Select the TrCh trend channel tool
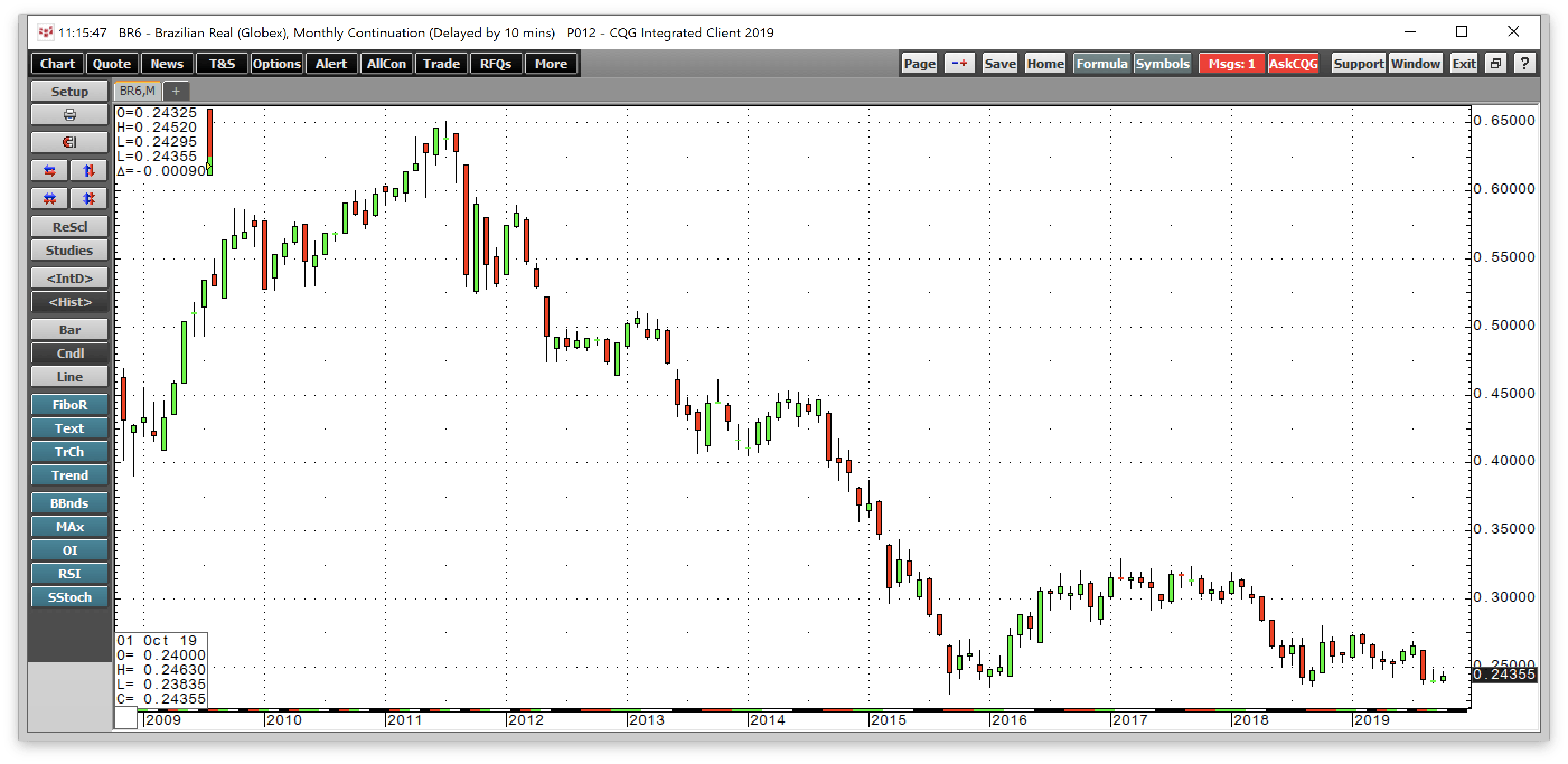Image resolution: width=1568 pixels, height=764 pixels. click(x=69, y=452)
